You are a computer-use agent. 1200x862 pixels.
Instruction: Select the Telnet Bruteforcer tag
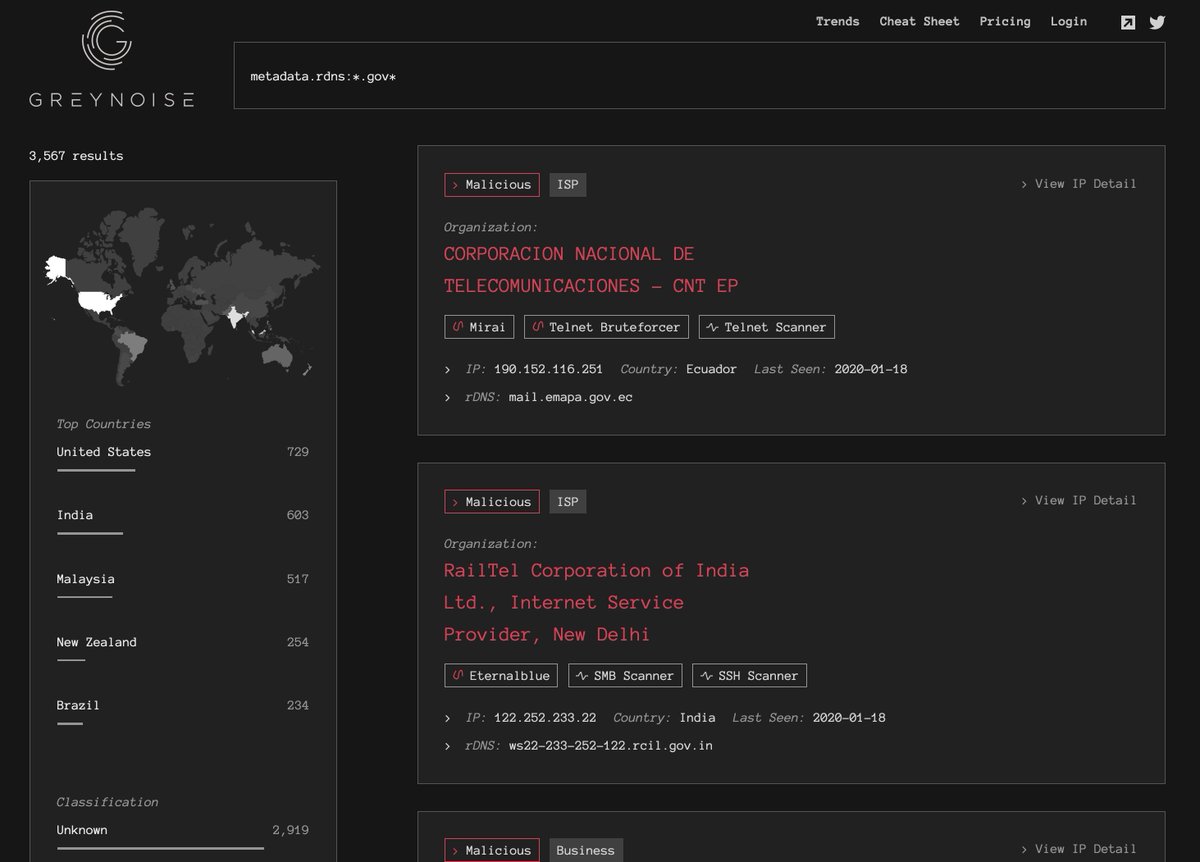coord(606,327)
